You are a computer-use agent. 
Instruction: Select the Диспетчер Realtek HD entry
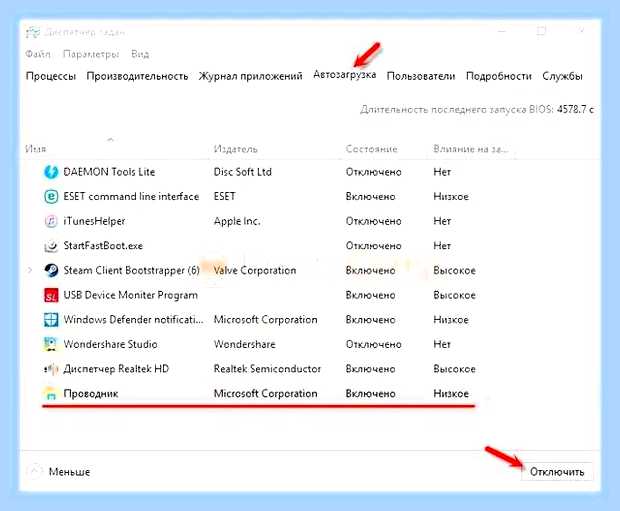tap(116, 369)
